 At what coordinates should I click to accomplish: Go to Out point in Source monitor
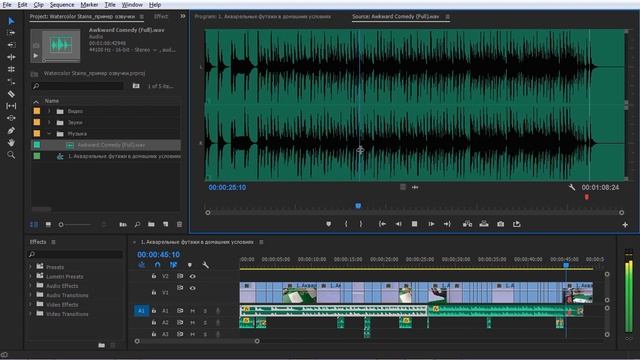[x=447, y=224]
